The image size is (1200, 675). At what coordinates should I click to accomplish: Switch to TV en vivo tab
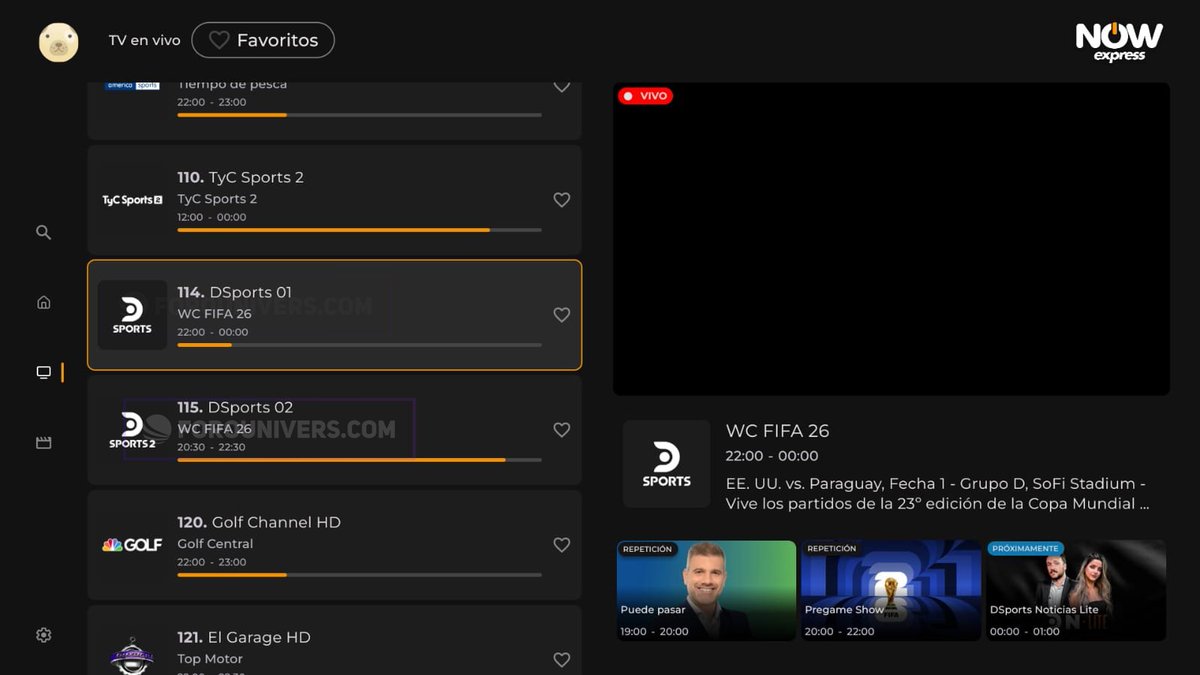click(145, 41)
